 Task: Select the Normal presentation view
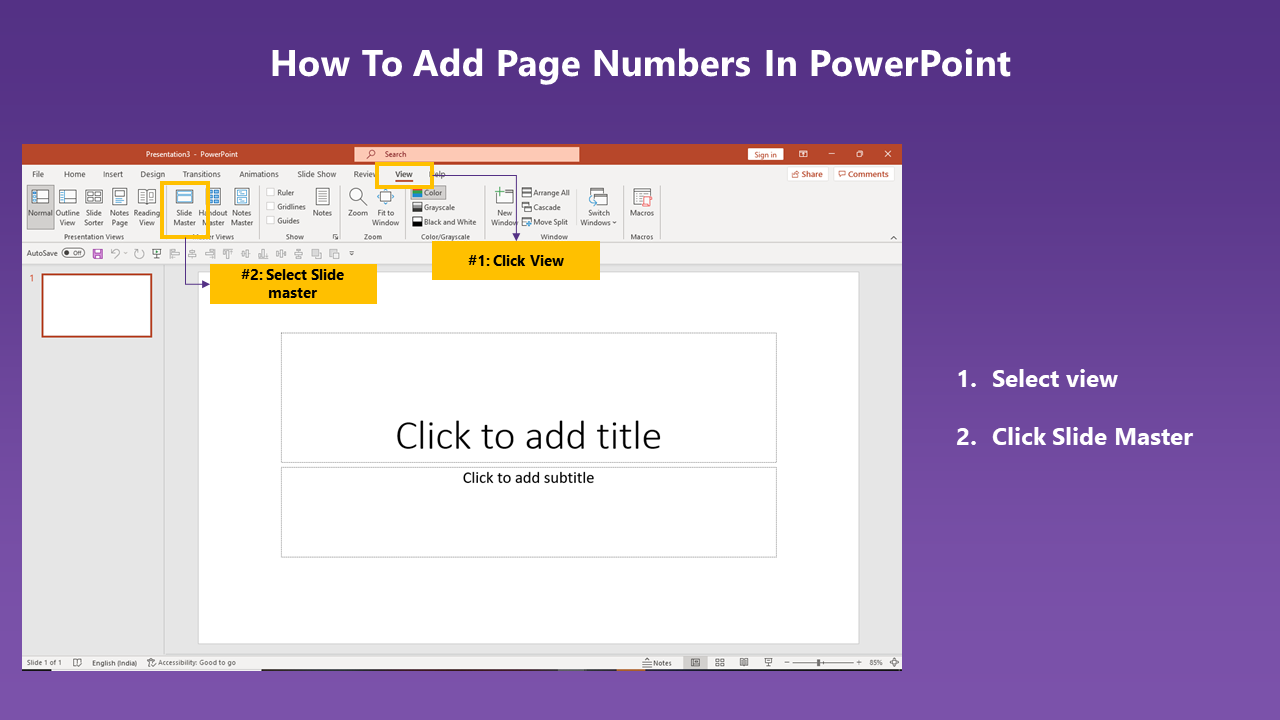(x=40, y=206)
